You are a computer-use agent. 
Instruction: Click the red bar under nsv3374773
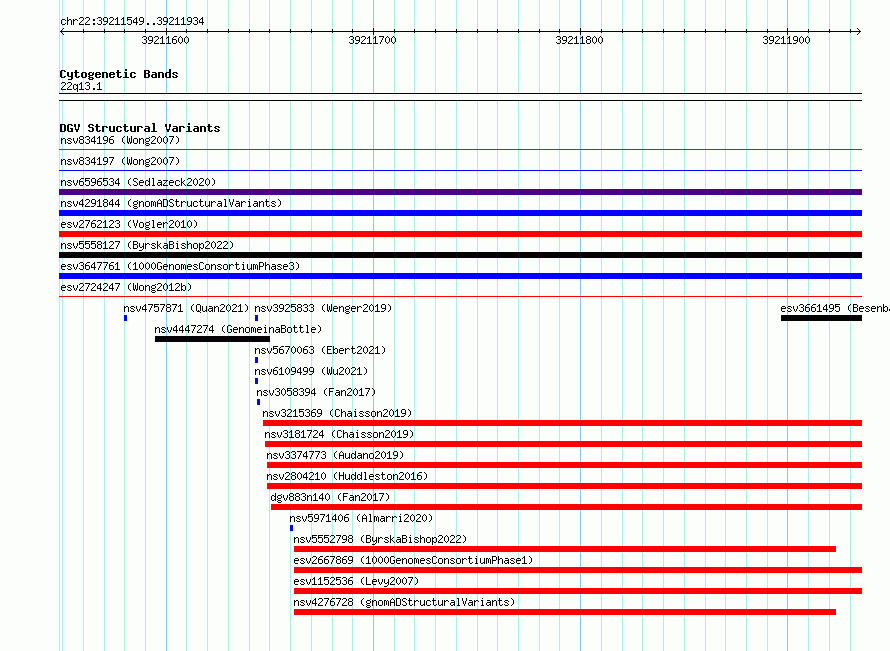tap(565, 465)
